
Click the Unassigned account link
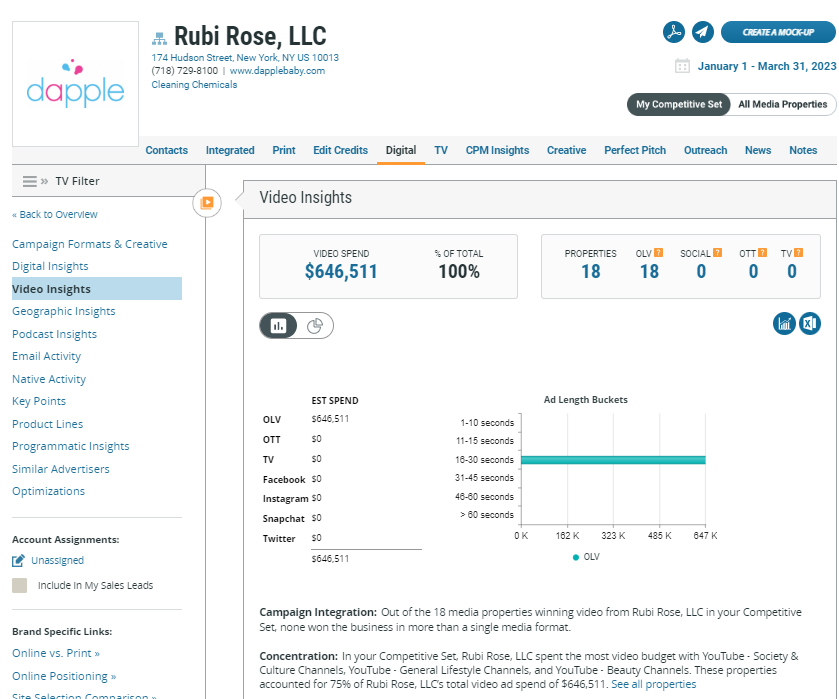point(57,560)
